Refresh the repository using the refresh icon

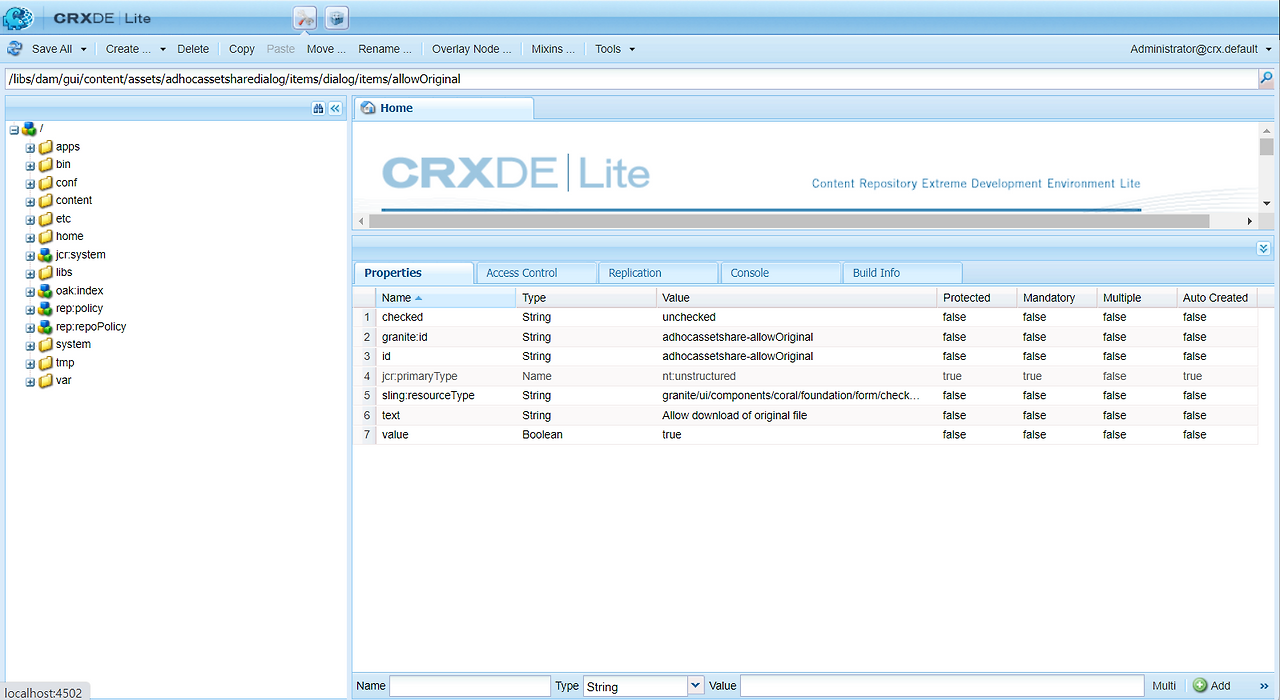(x=13, y=48)
